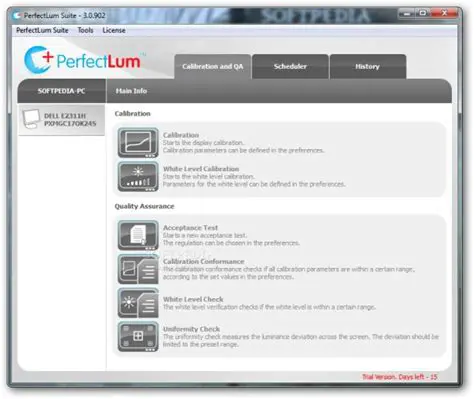Run Calibration Conformance via its icon
The height and width of the screenshot is (399, 474).
click(138, 269)
